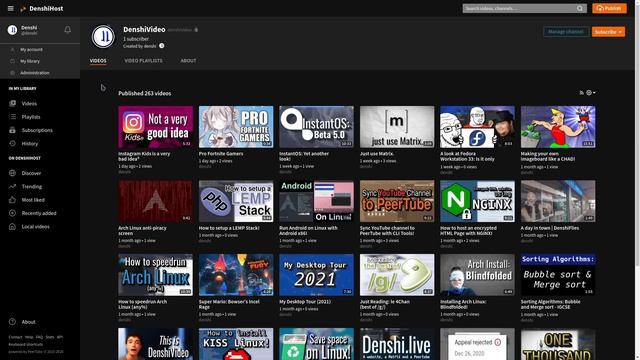Open Sorting Algorithms Bubble sort thumbnail
The image size is (640, 360).
coord(558,275)
